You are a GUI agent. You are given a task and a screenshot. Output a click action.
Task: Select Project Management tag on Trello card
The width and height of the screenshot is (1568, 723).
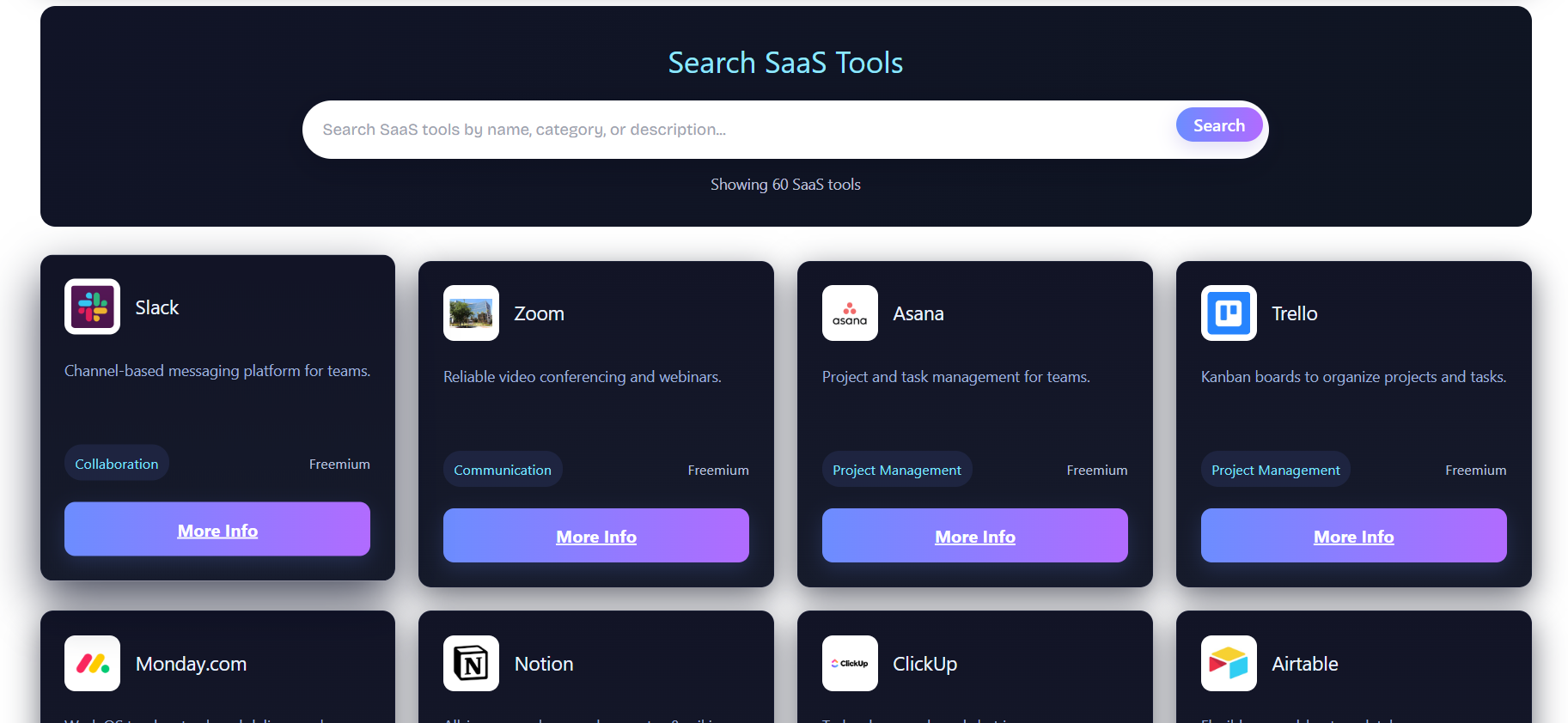(1276, 470)
